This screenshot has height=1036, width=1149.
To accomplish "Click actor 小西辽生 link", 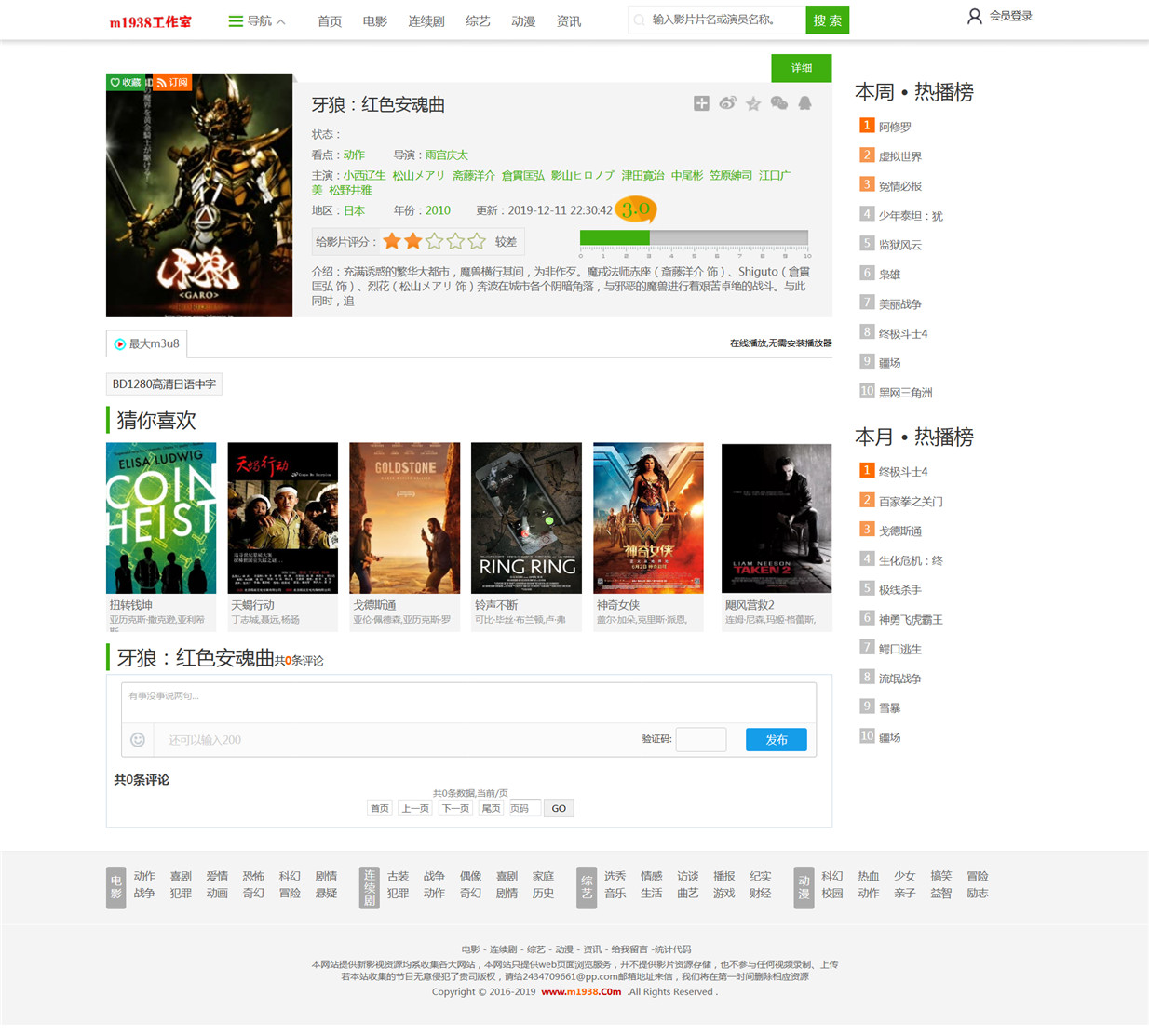I will point(364,175).
